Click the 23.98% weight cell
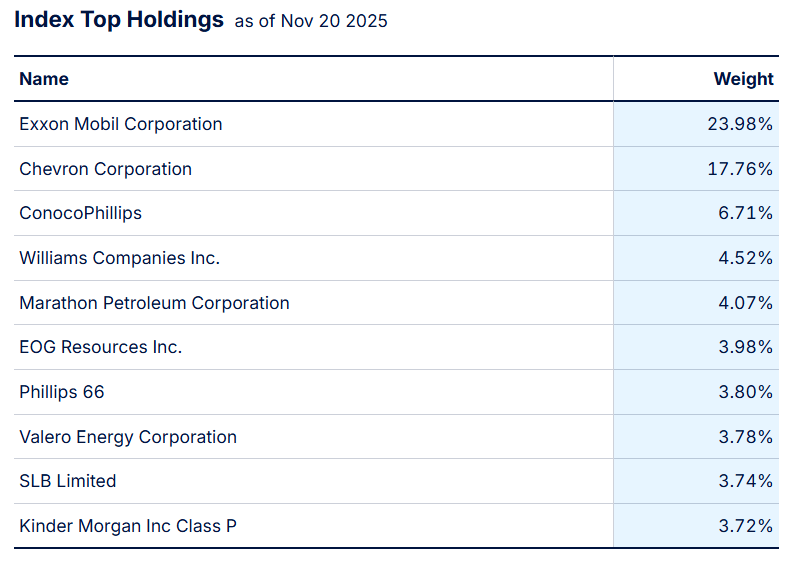791x565 pixels. [x=739, y=124]
